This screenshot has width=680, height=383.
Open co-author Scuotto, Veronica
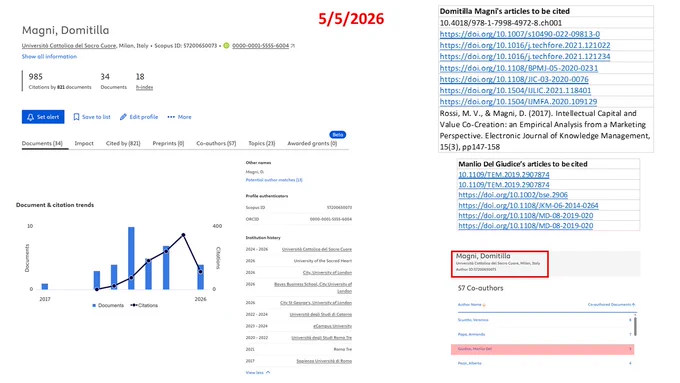[x=473, y=320]
